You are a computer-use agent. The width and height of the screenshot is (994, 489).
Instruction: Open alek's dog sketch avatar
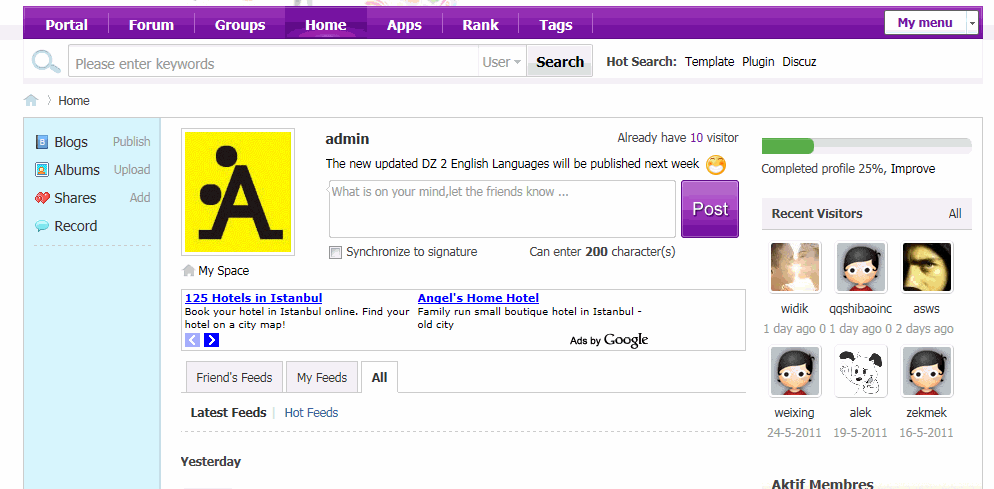click(x=861, y=371)
